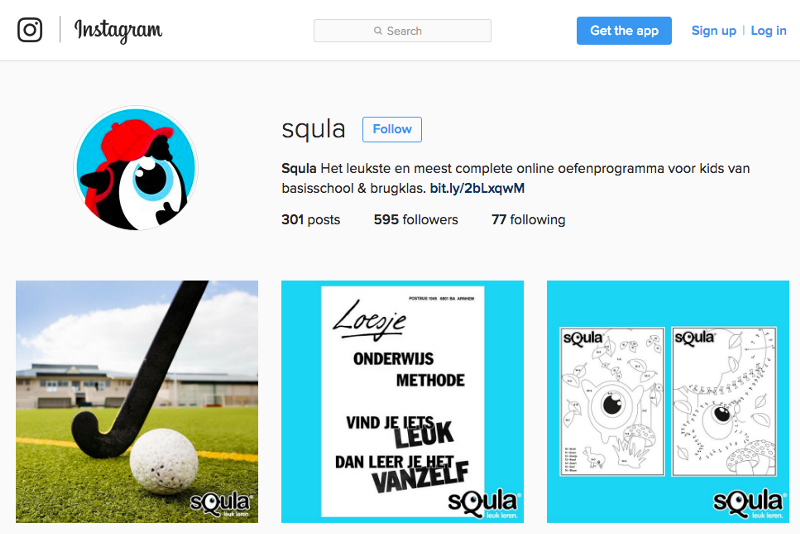Screen dimensions: 800x534
Task: Open the Instagram wordmark home link
Action: click(118, 31)
